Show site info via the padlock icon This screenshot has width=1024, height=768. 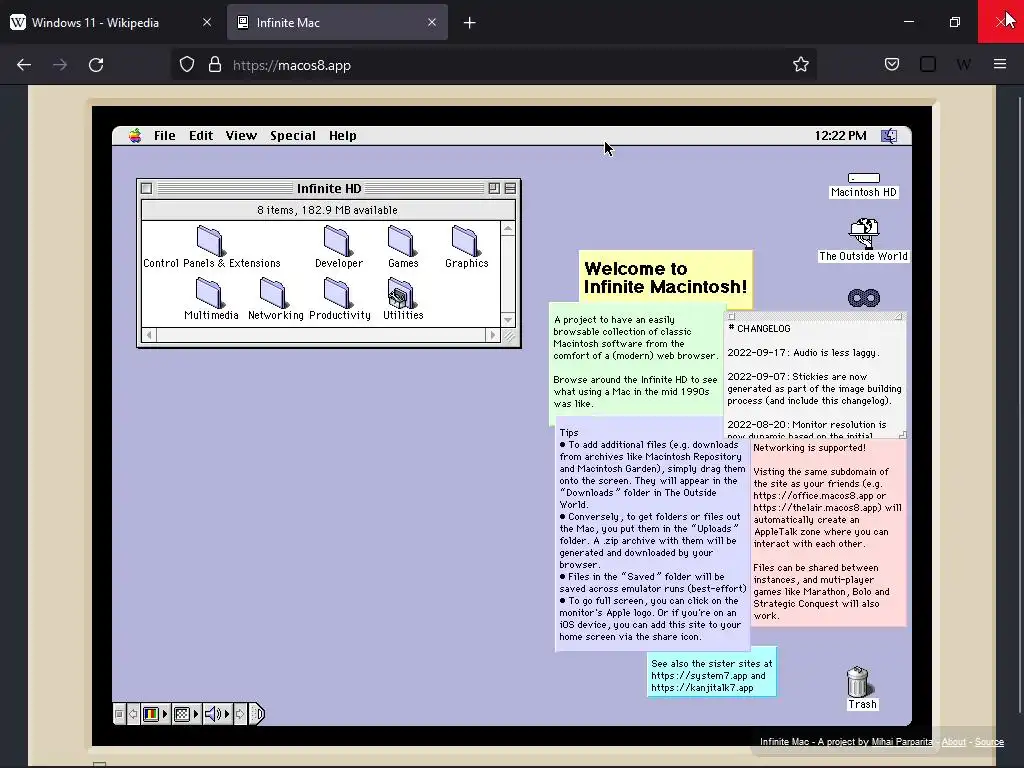(x=215, y=65)
